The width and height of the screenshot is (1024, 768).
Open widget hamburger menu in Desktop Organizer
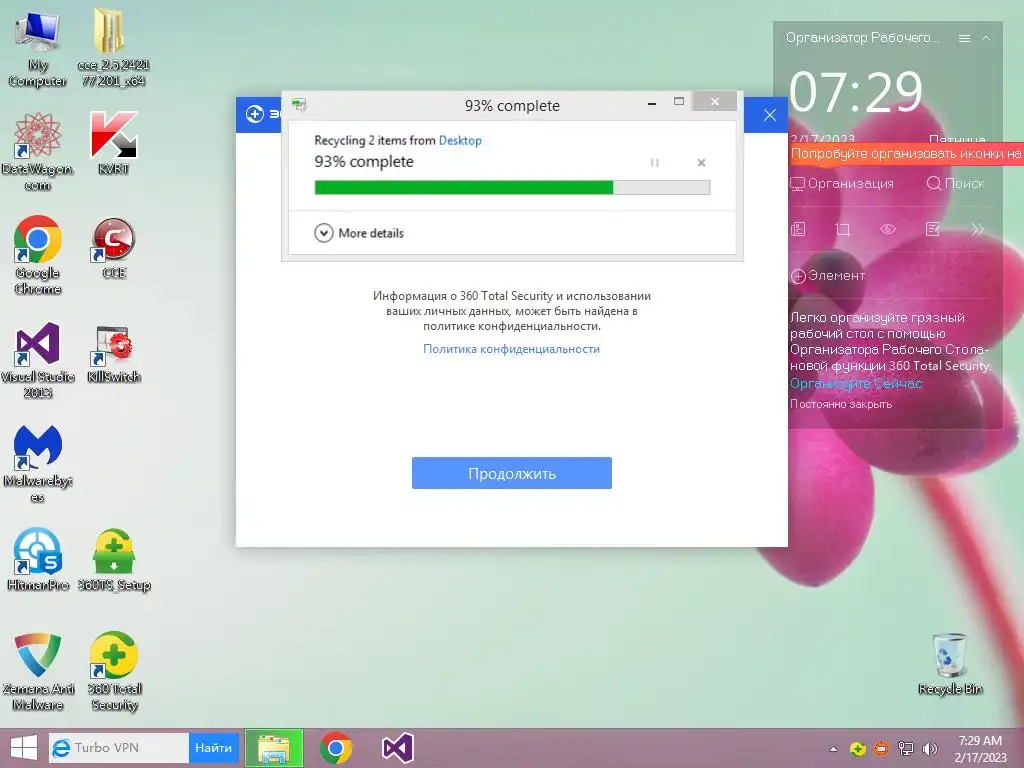[964, 39]
